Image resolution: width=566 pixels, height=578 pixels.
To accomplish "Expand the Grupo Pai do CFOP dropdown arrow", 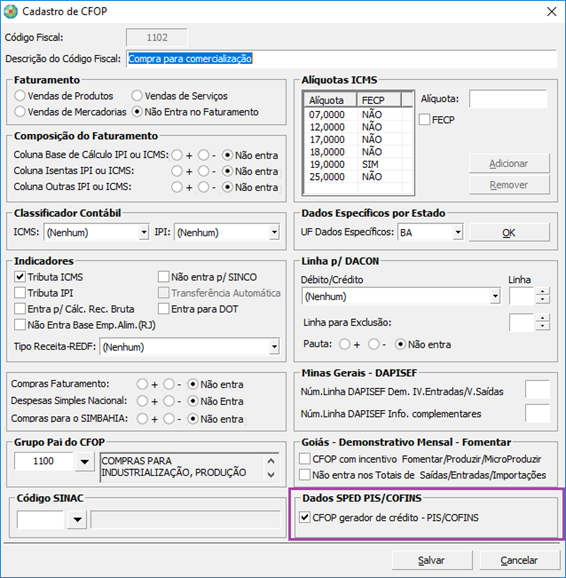I will point(84,462).
